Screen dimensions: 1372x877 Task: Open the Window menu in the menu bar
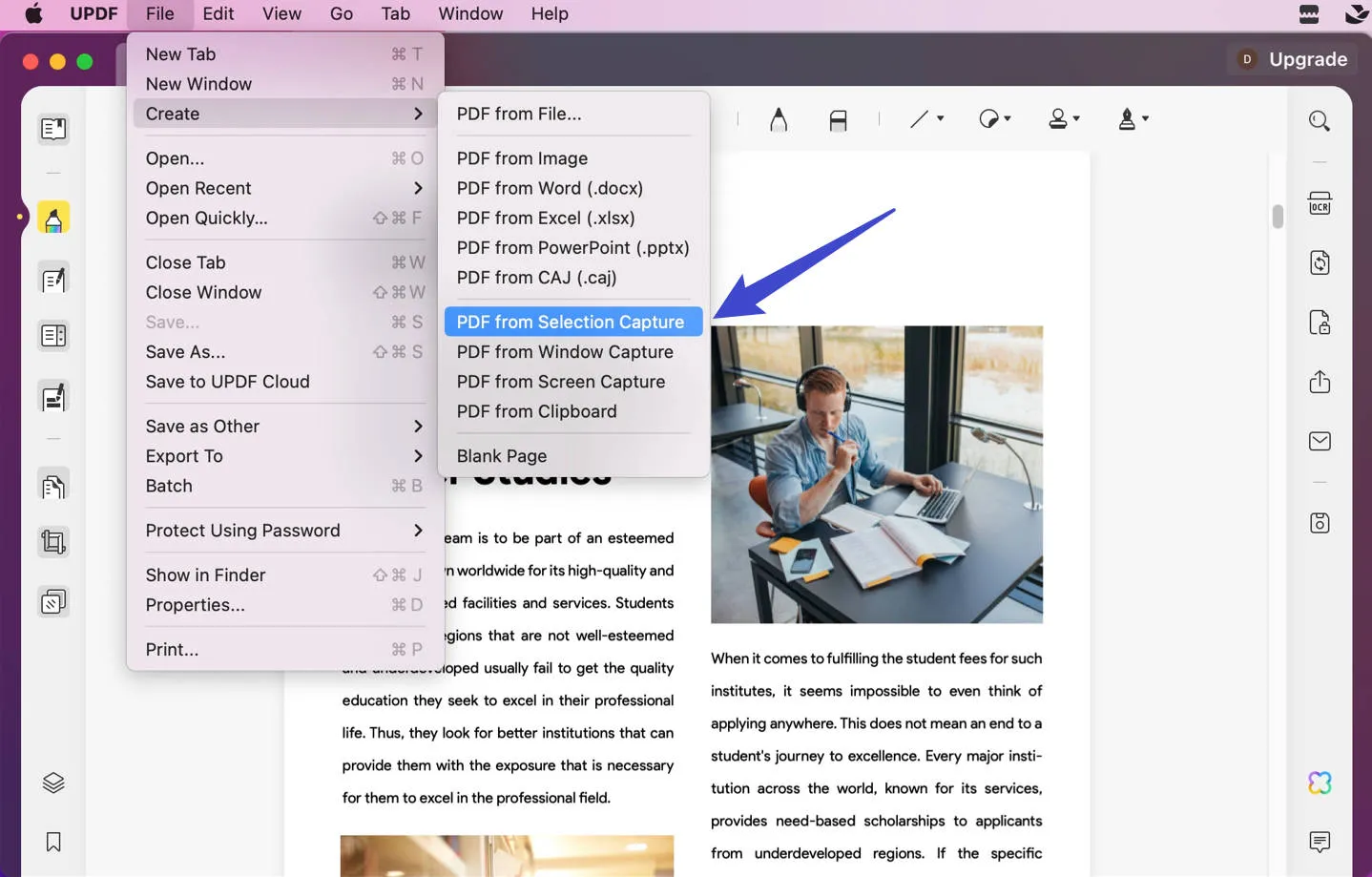coord(470,13)
